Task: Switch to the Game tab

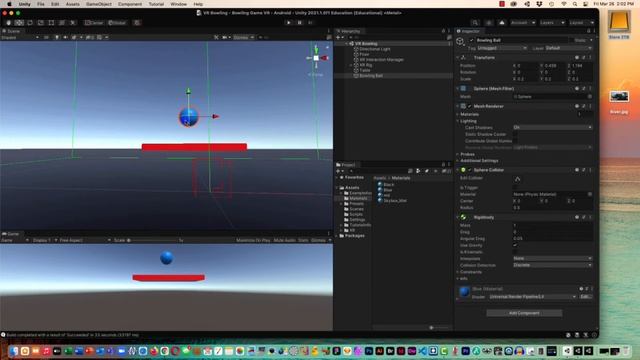Action: [11, 234]
